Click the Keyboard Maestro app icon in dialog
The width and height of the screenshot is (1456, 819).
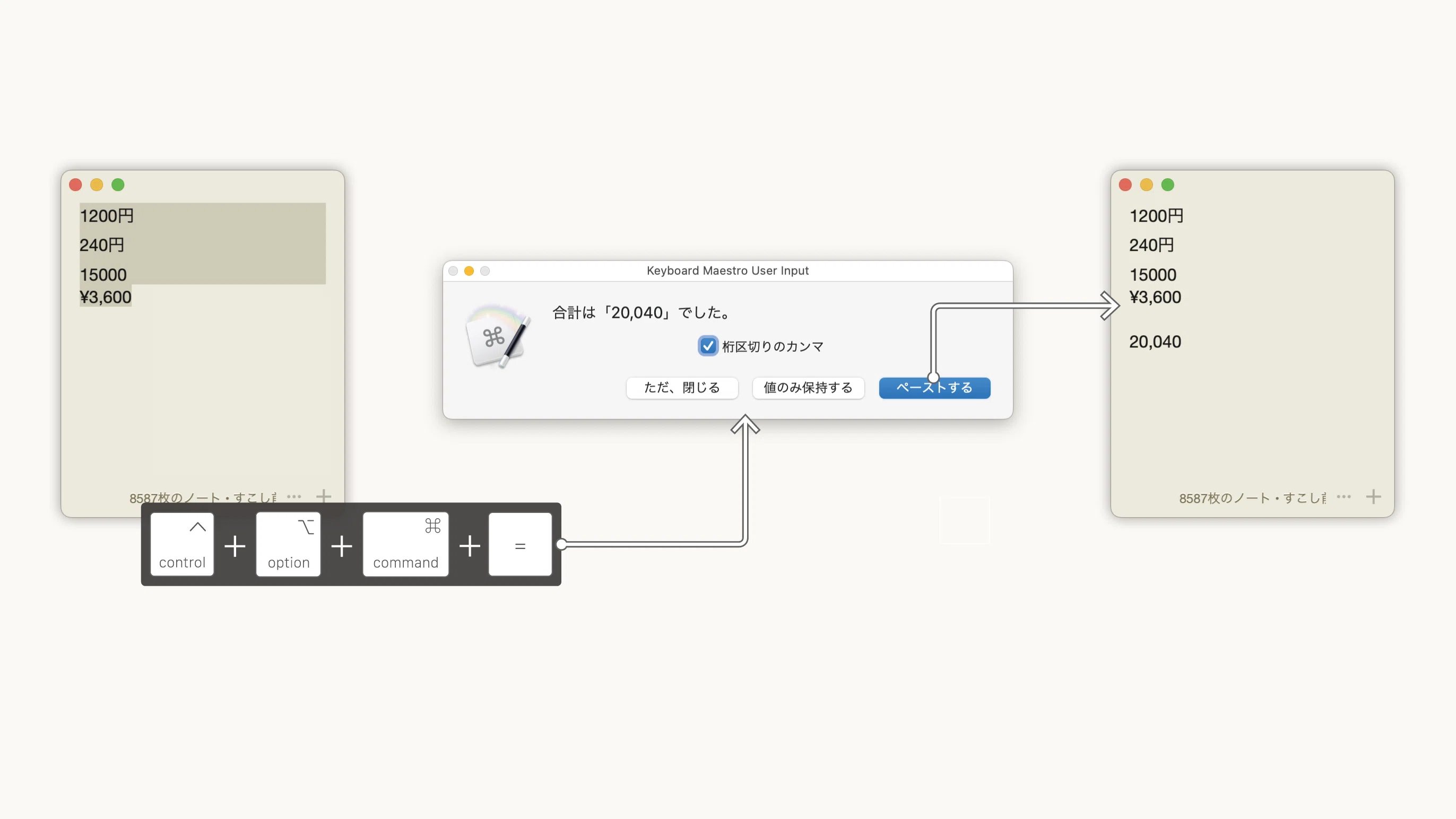coord(497,337)
